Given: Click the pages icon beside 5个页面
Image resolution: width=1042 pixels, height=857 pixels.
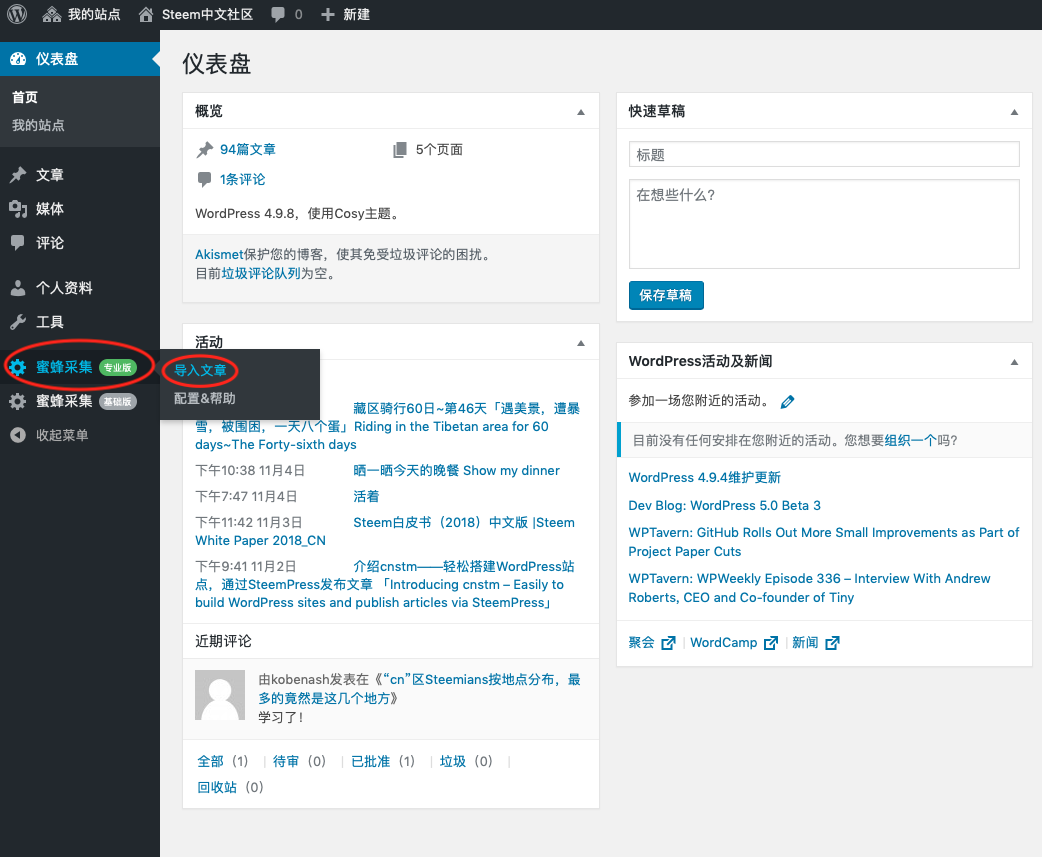Looking at the screenshot, I should click(399, 149).
